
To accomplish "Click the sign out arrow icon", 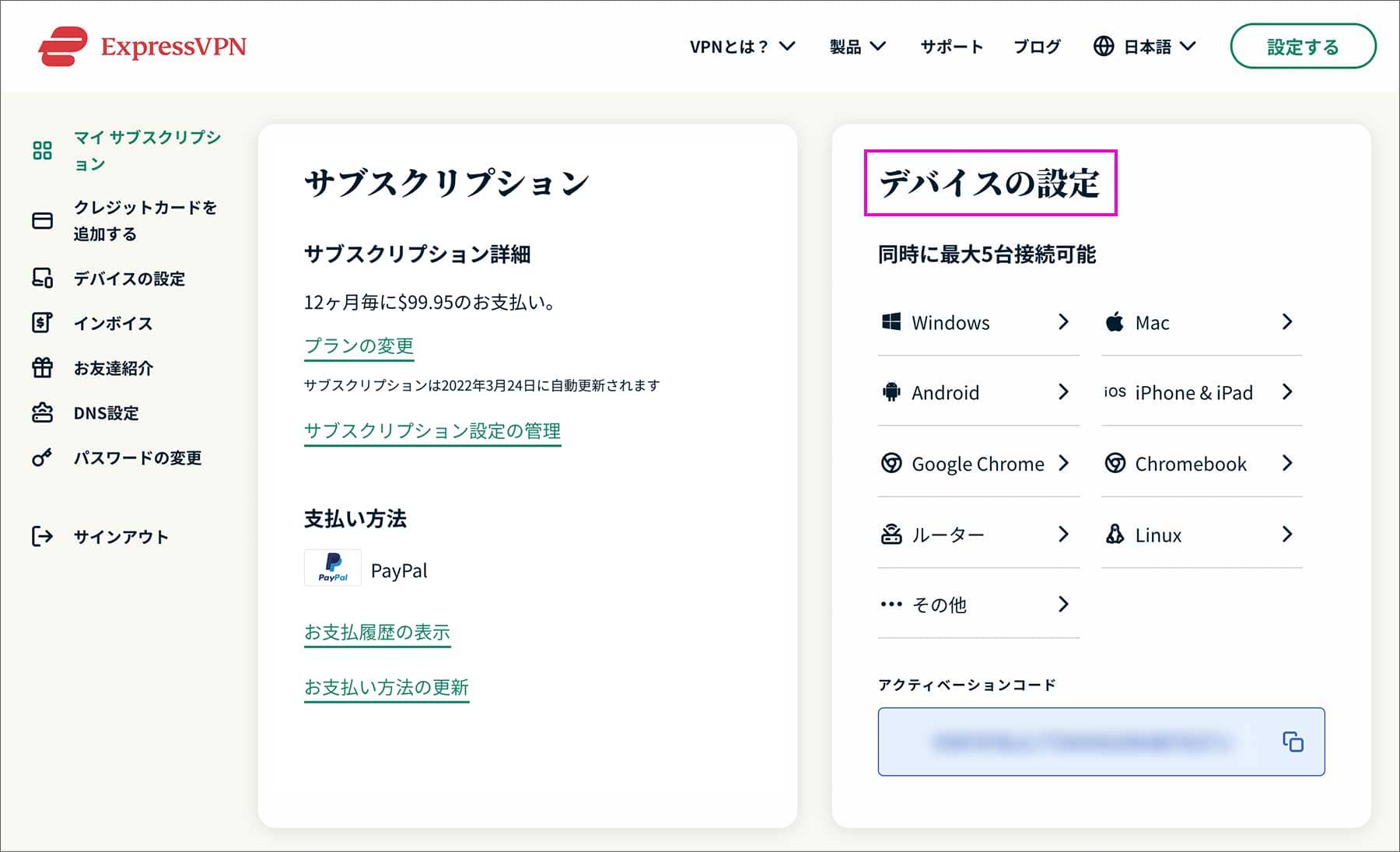I will pyautogui.click(x=42, y=536).
